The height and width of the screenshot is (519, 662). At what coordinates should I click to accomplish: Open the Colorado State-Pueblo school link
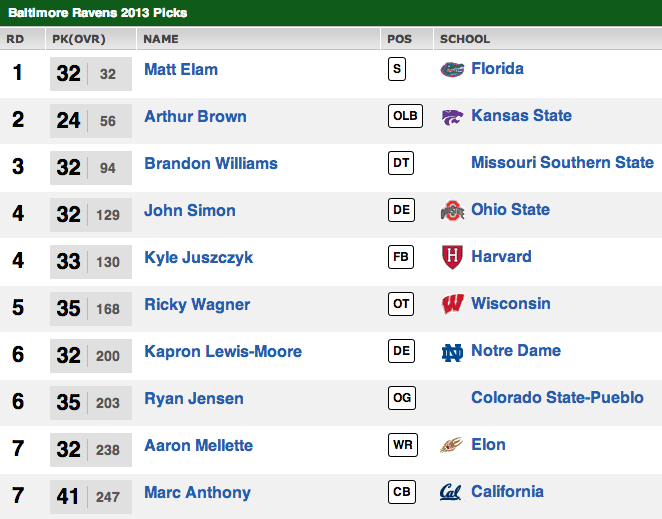click(557, 398)
